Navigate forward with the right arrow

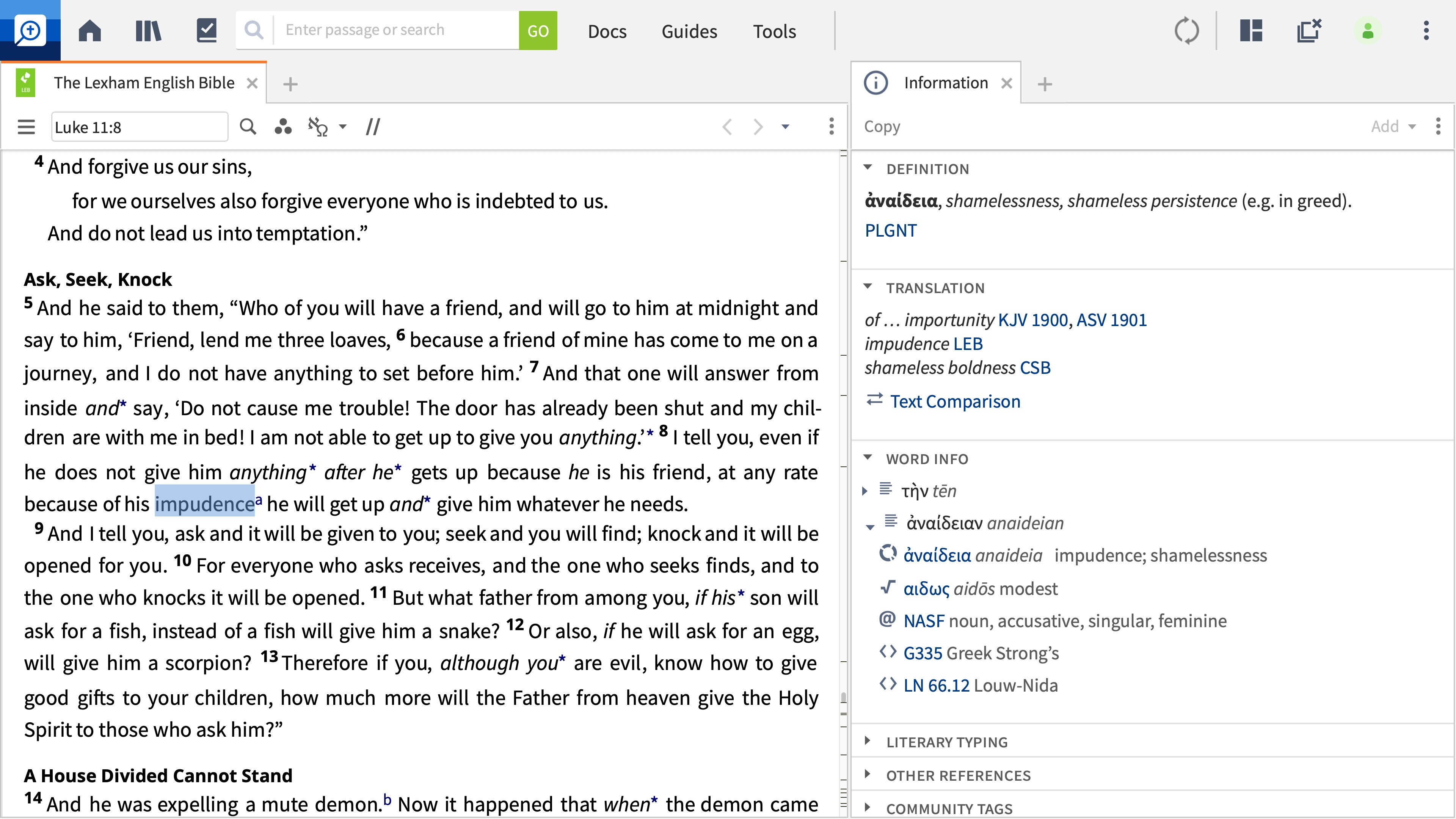(758, 127)
